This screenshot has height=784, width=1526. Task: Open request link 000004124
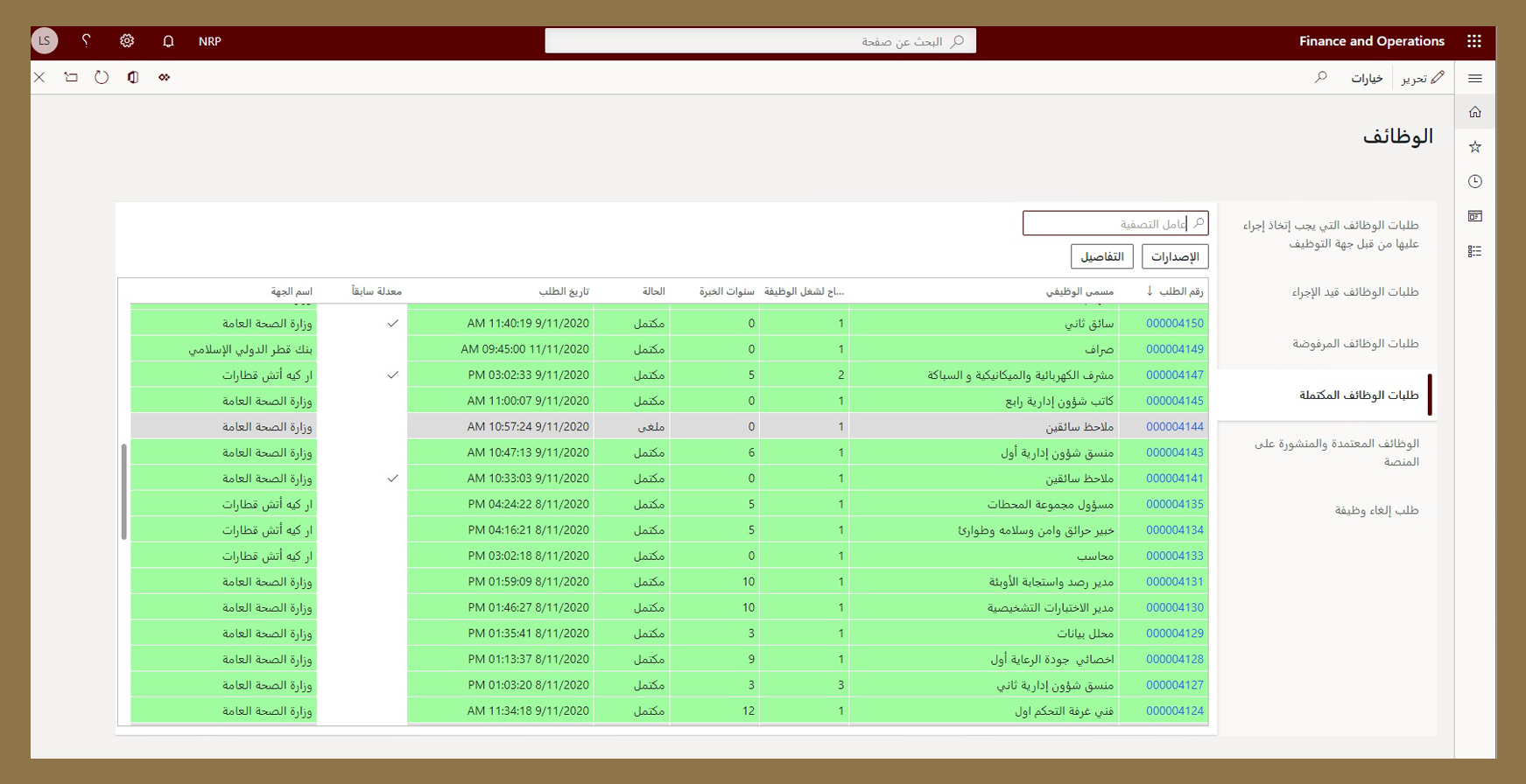click(1175, 711)
